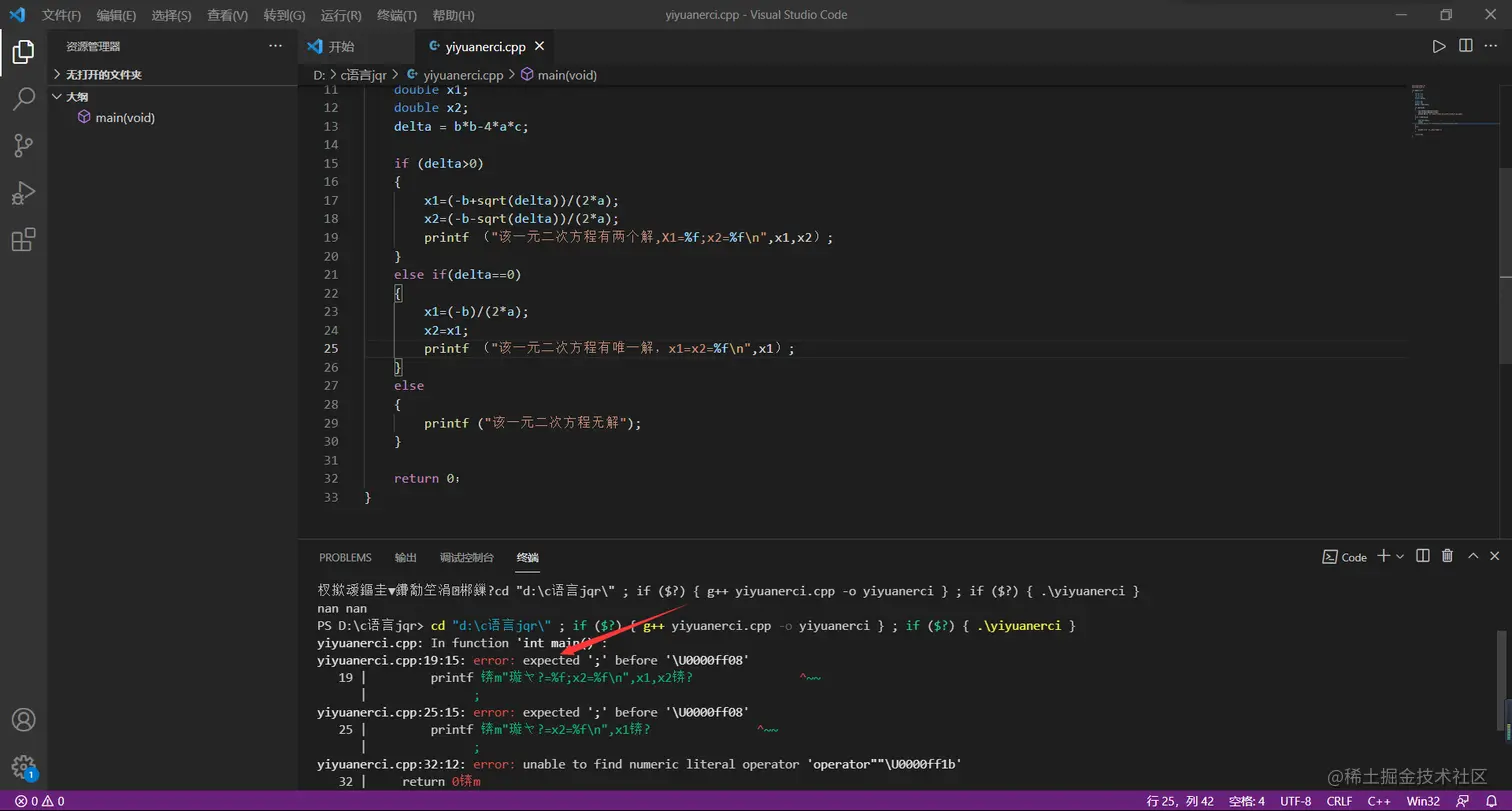
Task: Open the 运行(R) menu
Action: pyautogui.click(x=341, y=15)
